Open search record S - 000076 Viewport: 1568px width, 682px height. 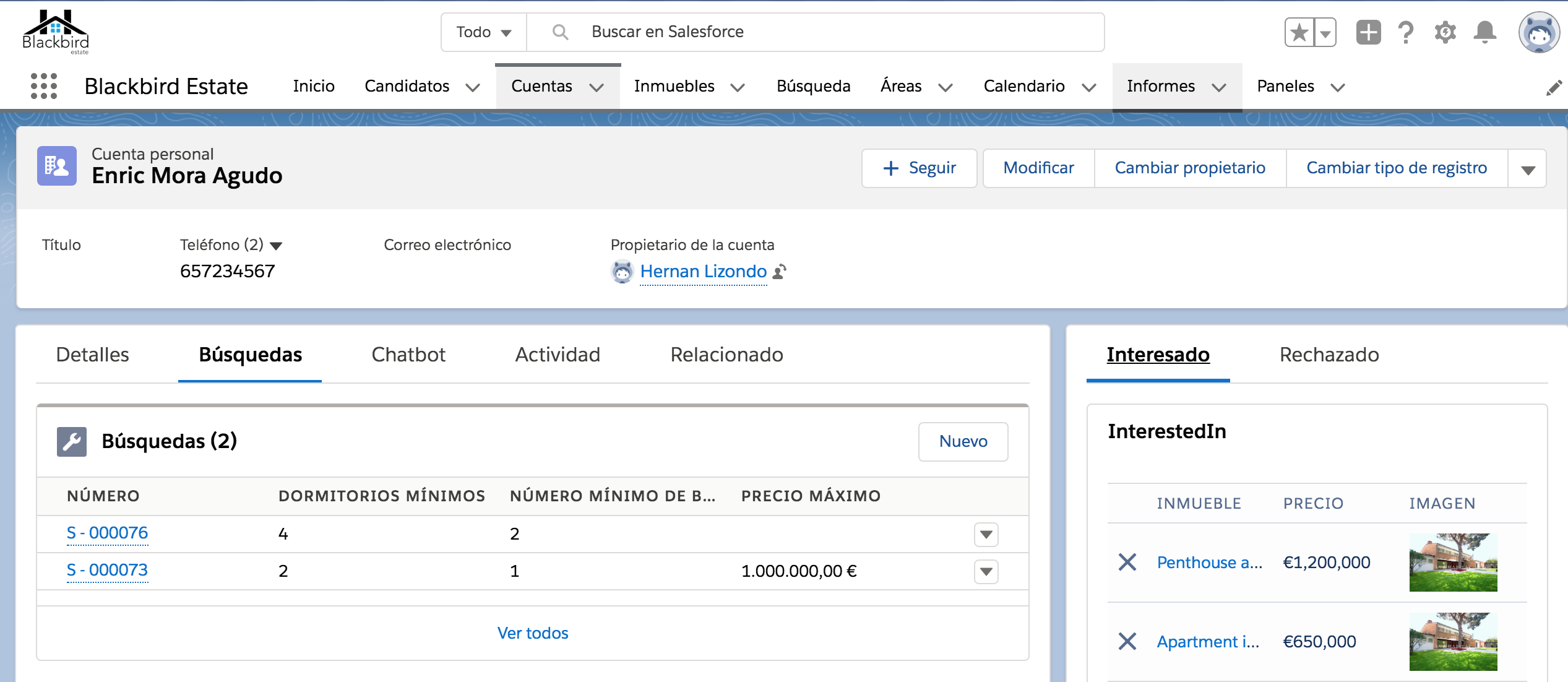pyautogui.click(x=107, y=533)
